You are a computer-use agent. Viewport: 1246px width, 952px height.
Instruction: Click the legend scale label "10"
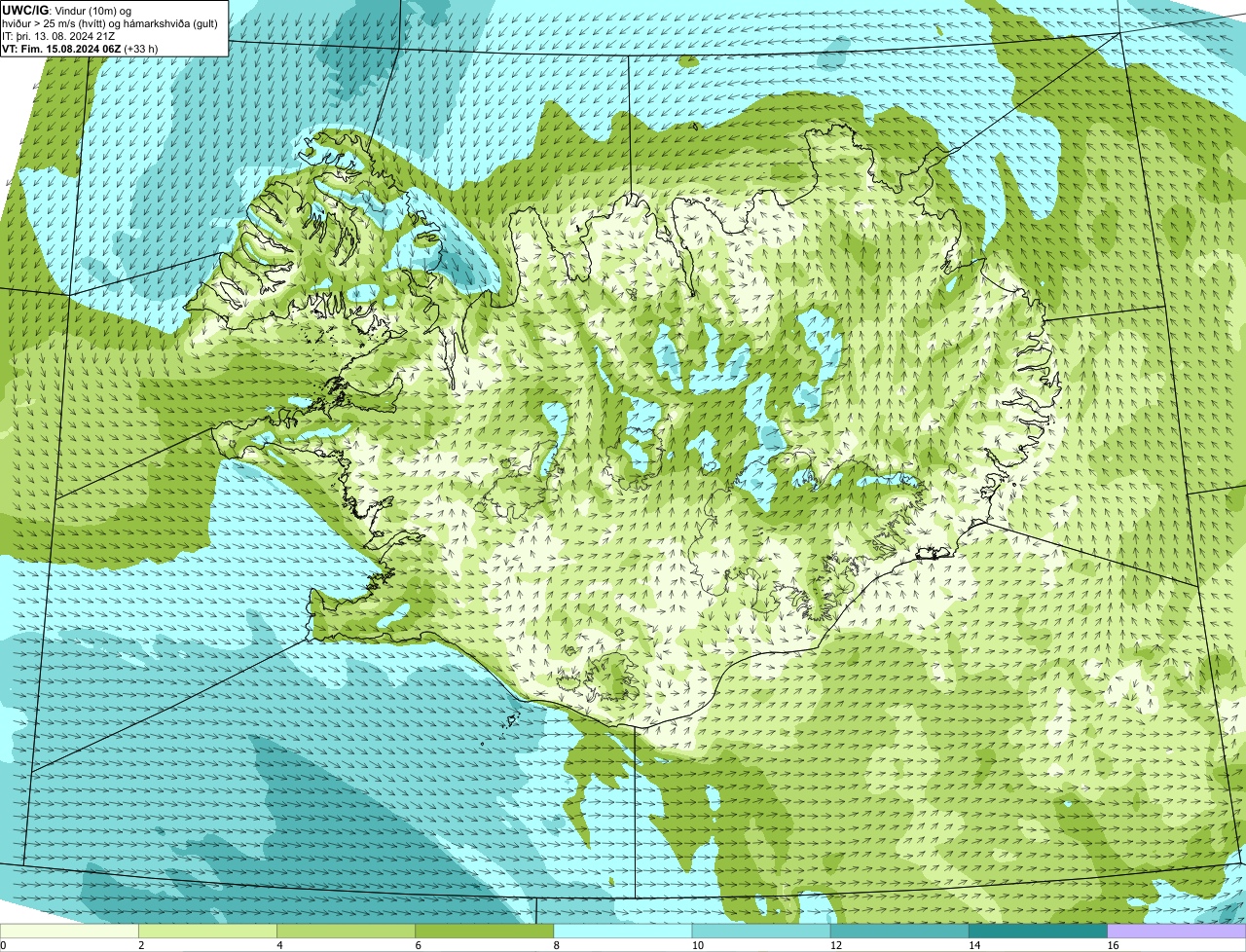698,945
